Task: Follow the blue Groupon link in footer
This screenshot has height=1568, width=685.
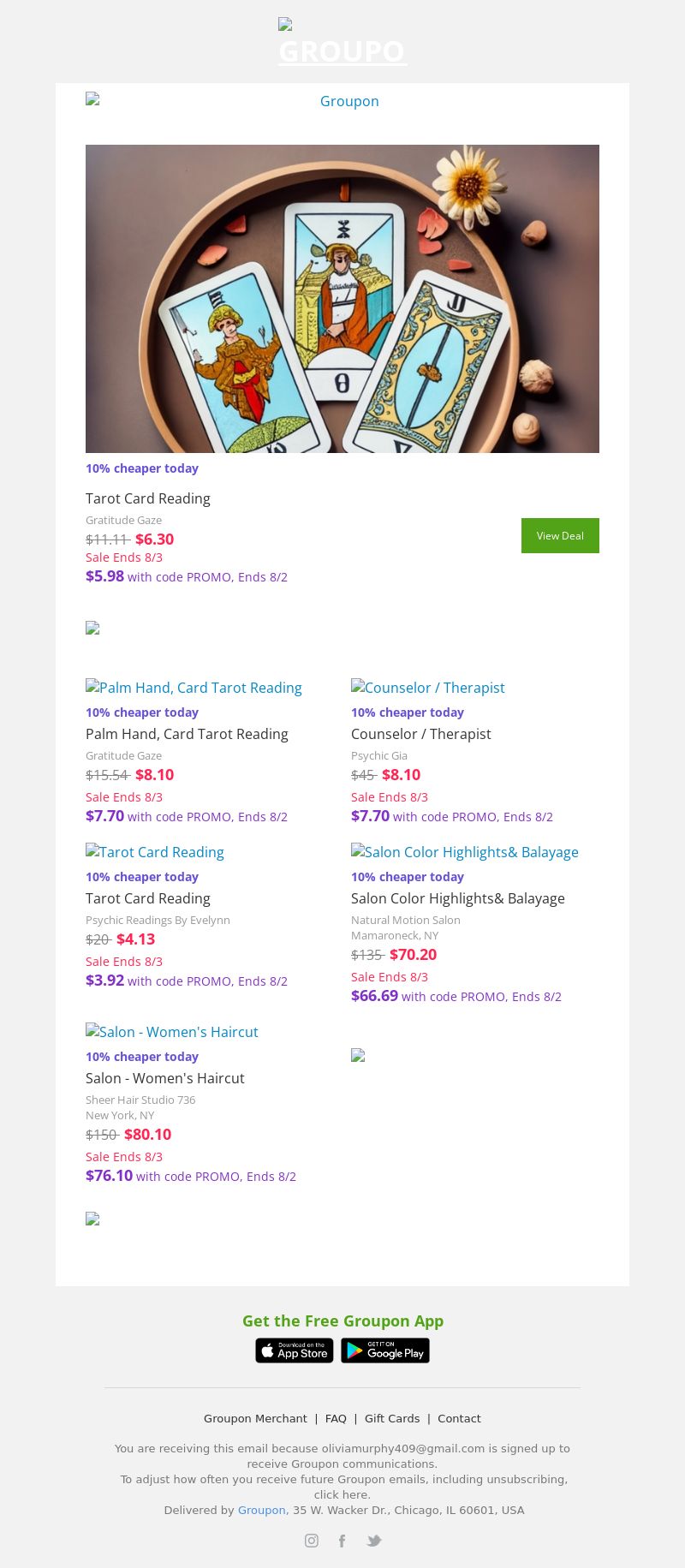Action: [x=261, y=1510]
